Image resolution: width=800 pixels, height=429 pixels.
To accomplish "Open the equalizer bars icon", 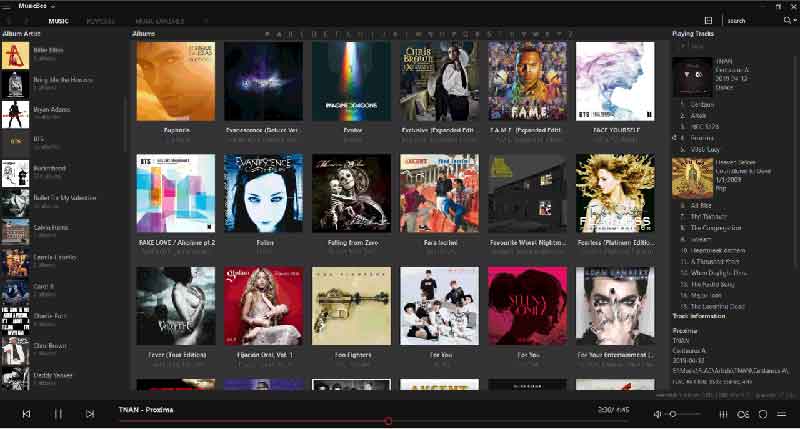I will pyautogui.click(x=723, y=414).
